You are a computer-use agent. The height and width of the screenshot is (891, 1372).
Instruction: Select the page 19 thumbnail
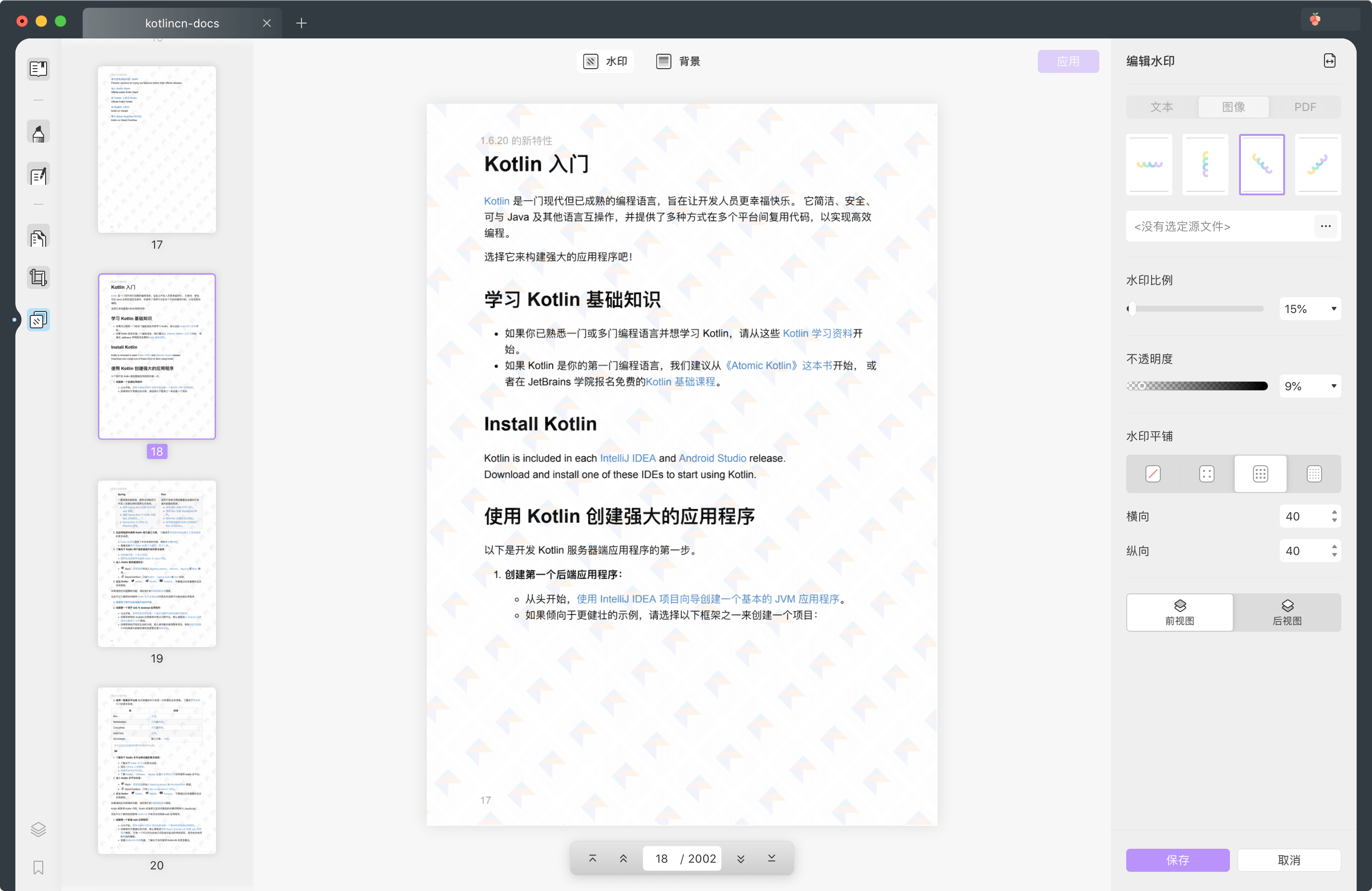(156, 563)
